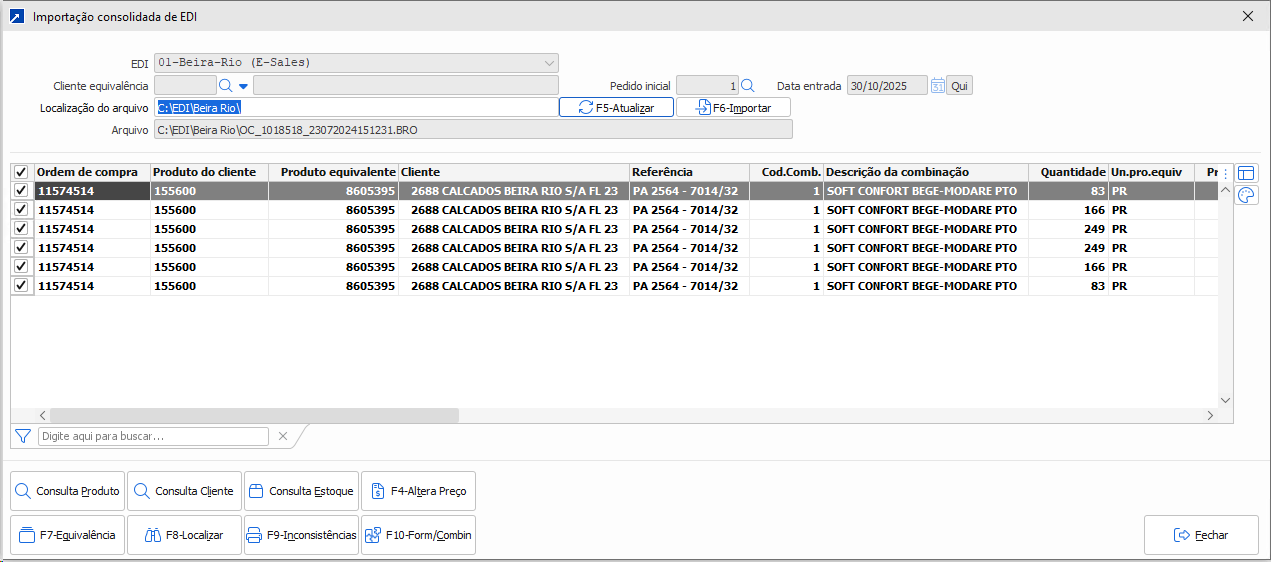Image resolution: width=1271 pixels, height=562 pixels.
Task: Open the blue arrow dropdown beside Cliente equivalência
Action: (243, 86)
